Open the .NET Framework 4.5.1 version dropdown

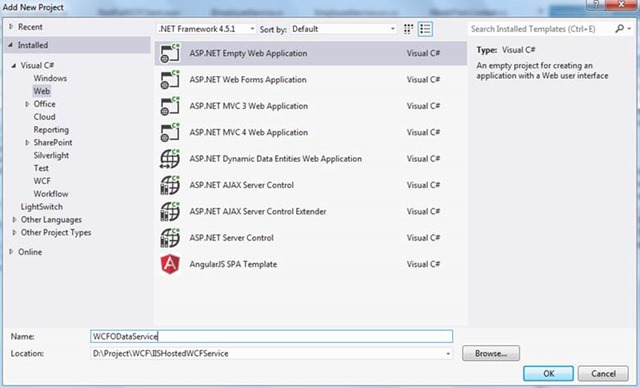click(x=207, y=29)
